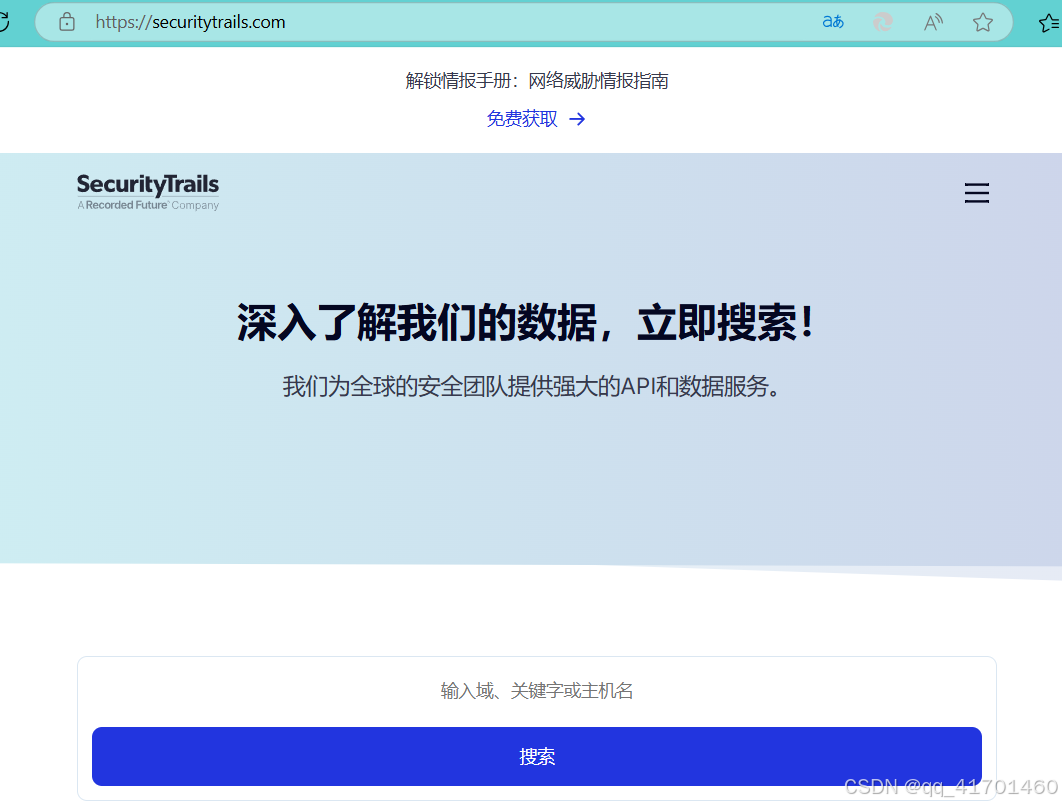This screenshot has width=1062, height=804.
Task: Open the translate page icon
Action: click(832, 21)
